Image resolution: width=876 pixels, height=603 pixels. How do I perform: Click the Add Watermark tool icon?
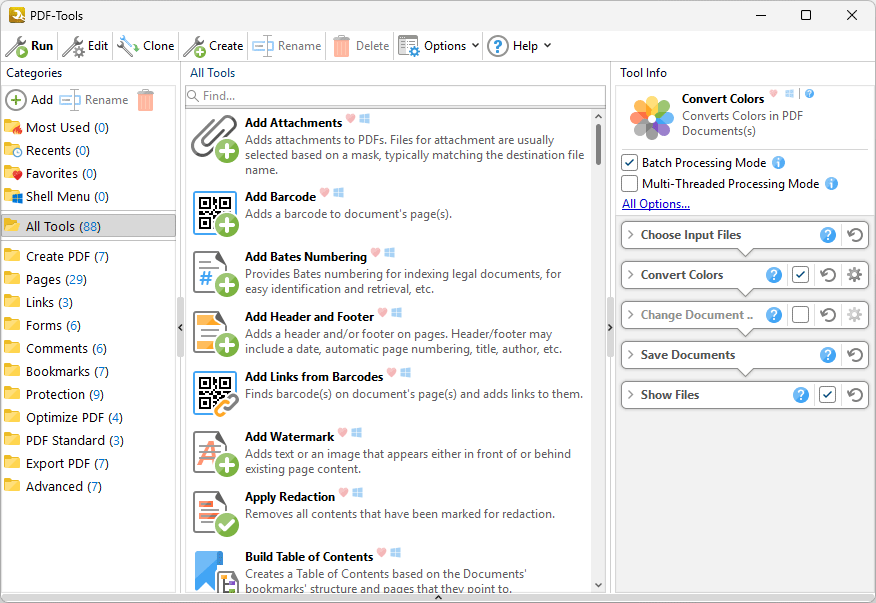pyautogui.click(x=215, y=452)
